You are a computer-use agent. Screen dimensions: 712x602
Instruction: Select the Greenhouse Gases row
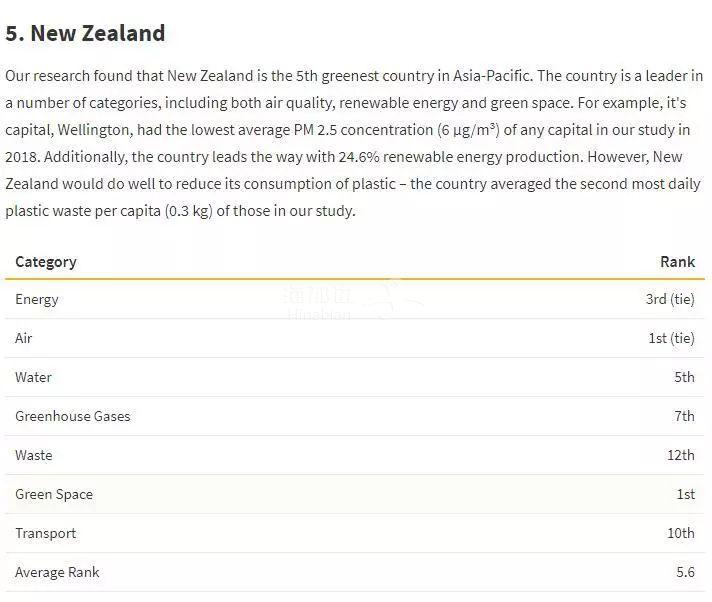355,416
